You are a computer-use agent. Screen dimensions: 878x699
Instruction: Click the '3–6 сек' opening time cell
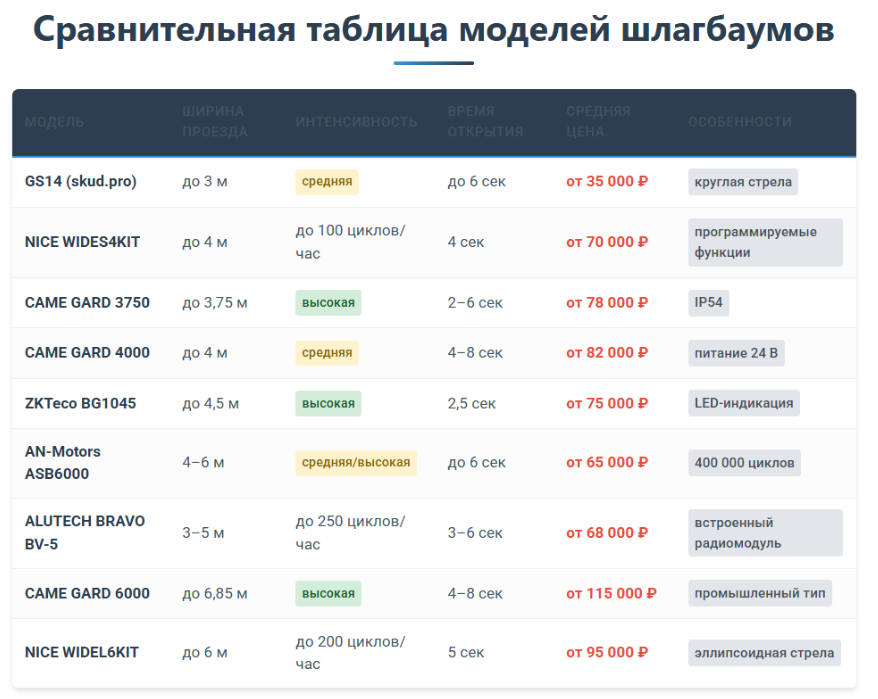[475, 533]
